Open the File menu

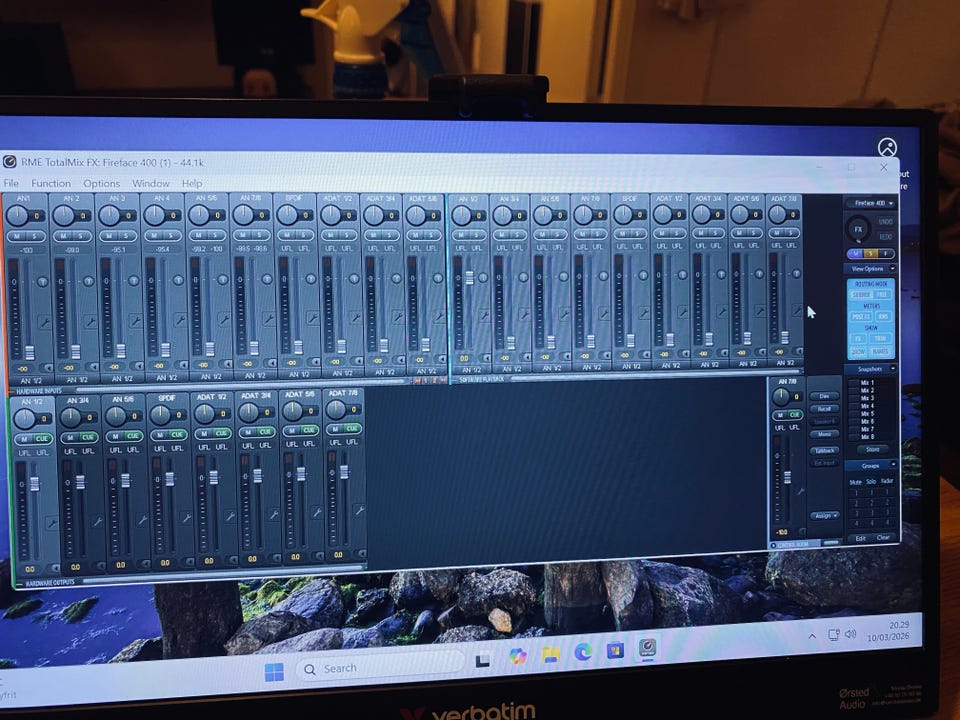click(x=11, y=183)
